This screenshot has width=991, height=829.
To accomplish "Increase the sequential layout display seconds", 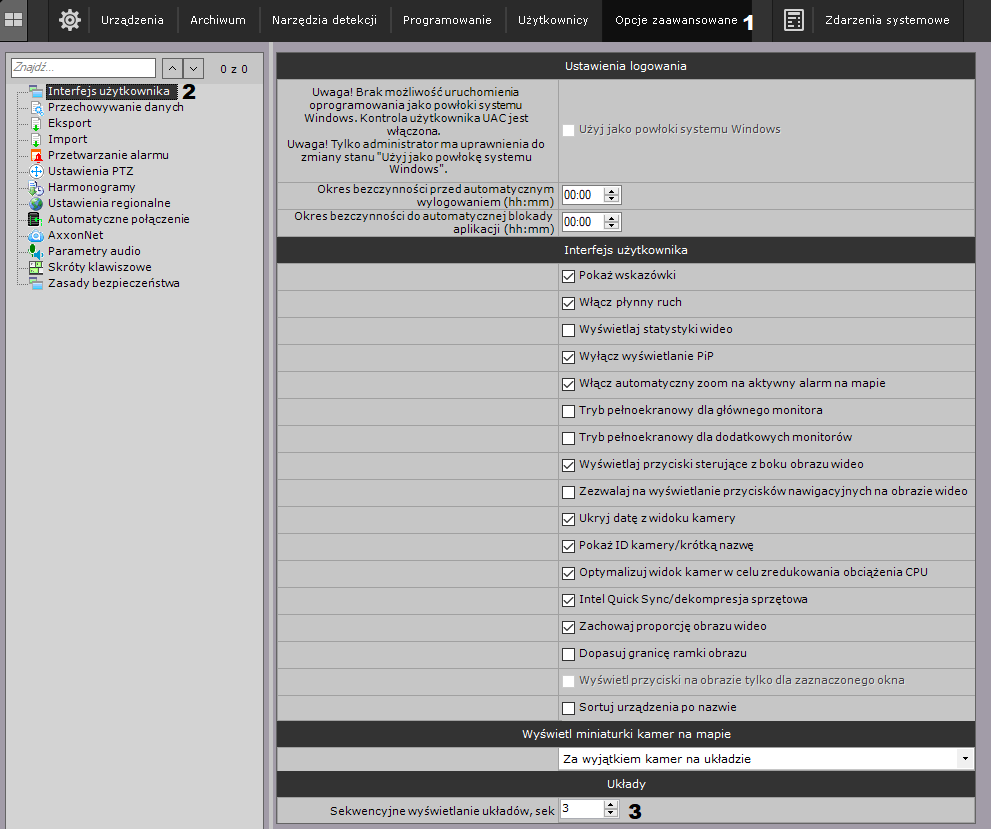I will [612, 806].
